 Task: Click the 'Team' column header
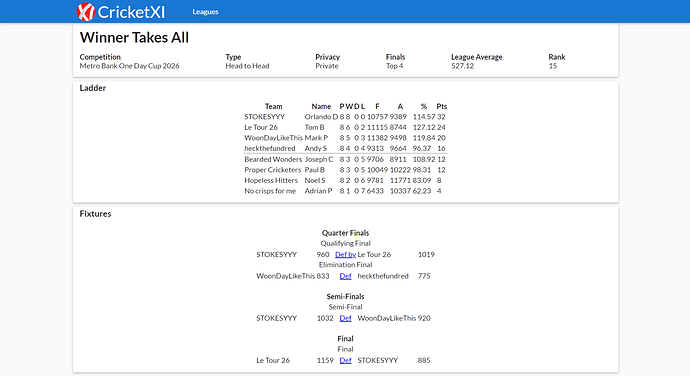point(273,106)
